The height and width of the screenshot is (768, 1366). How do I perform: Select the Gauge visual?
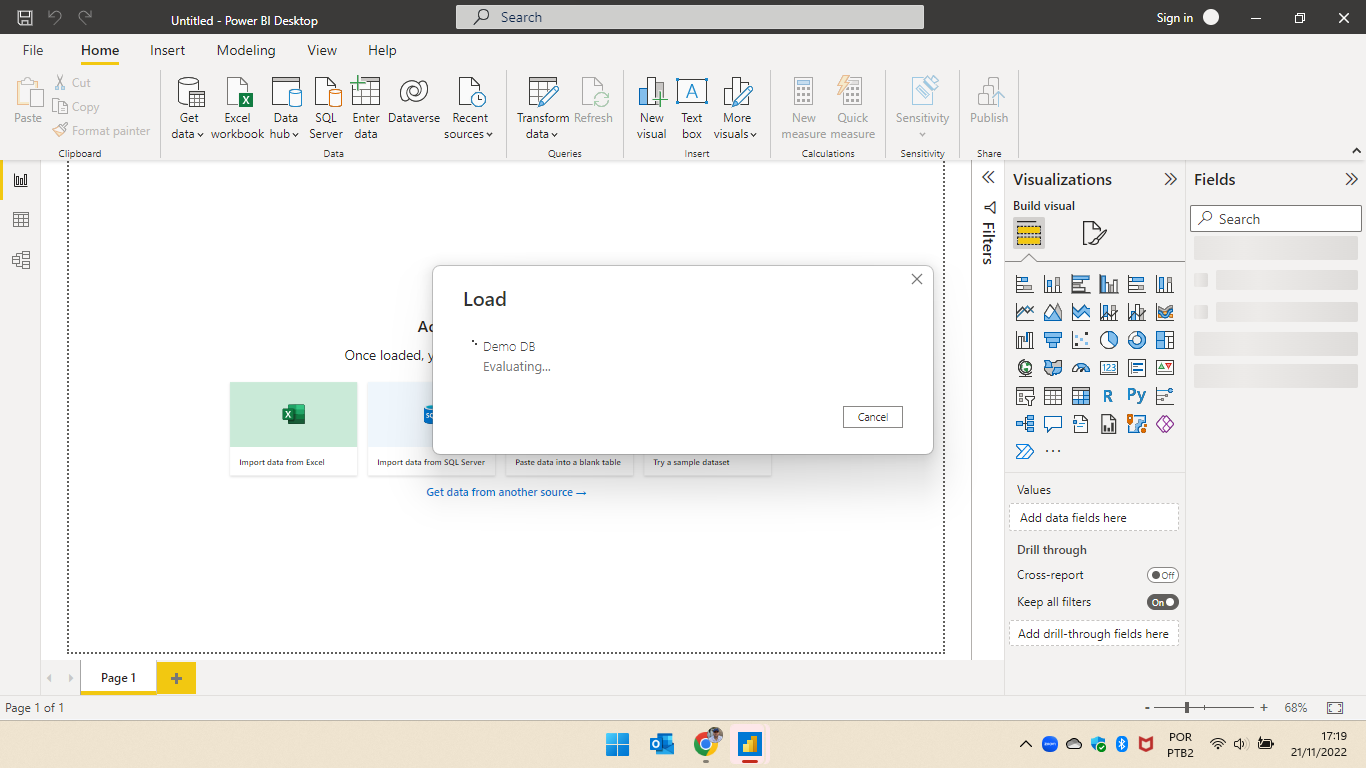click(x=1080, y=368)
